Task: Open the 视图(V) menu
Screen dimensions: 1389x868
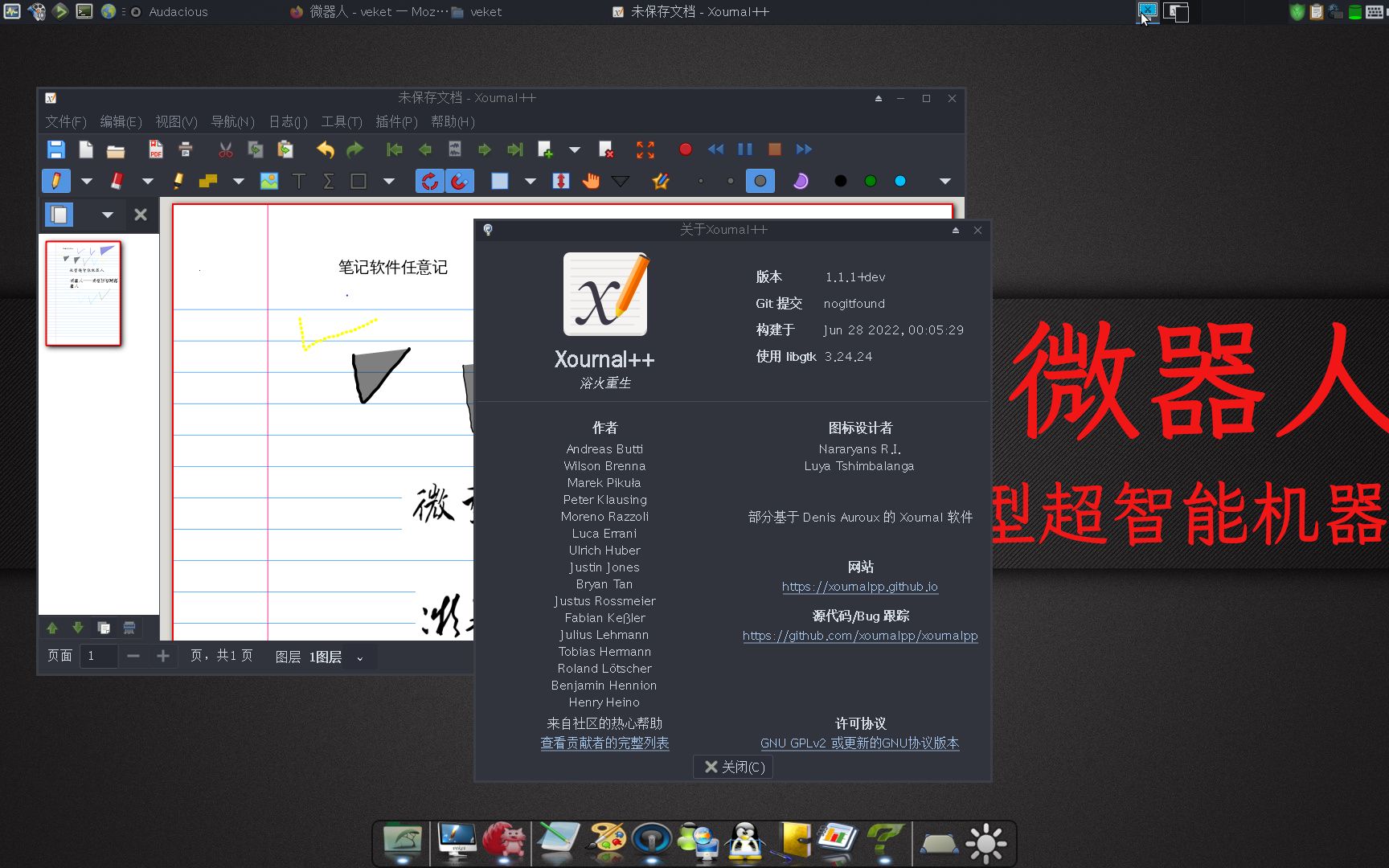Action: click(177, 121)
